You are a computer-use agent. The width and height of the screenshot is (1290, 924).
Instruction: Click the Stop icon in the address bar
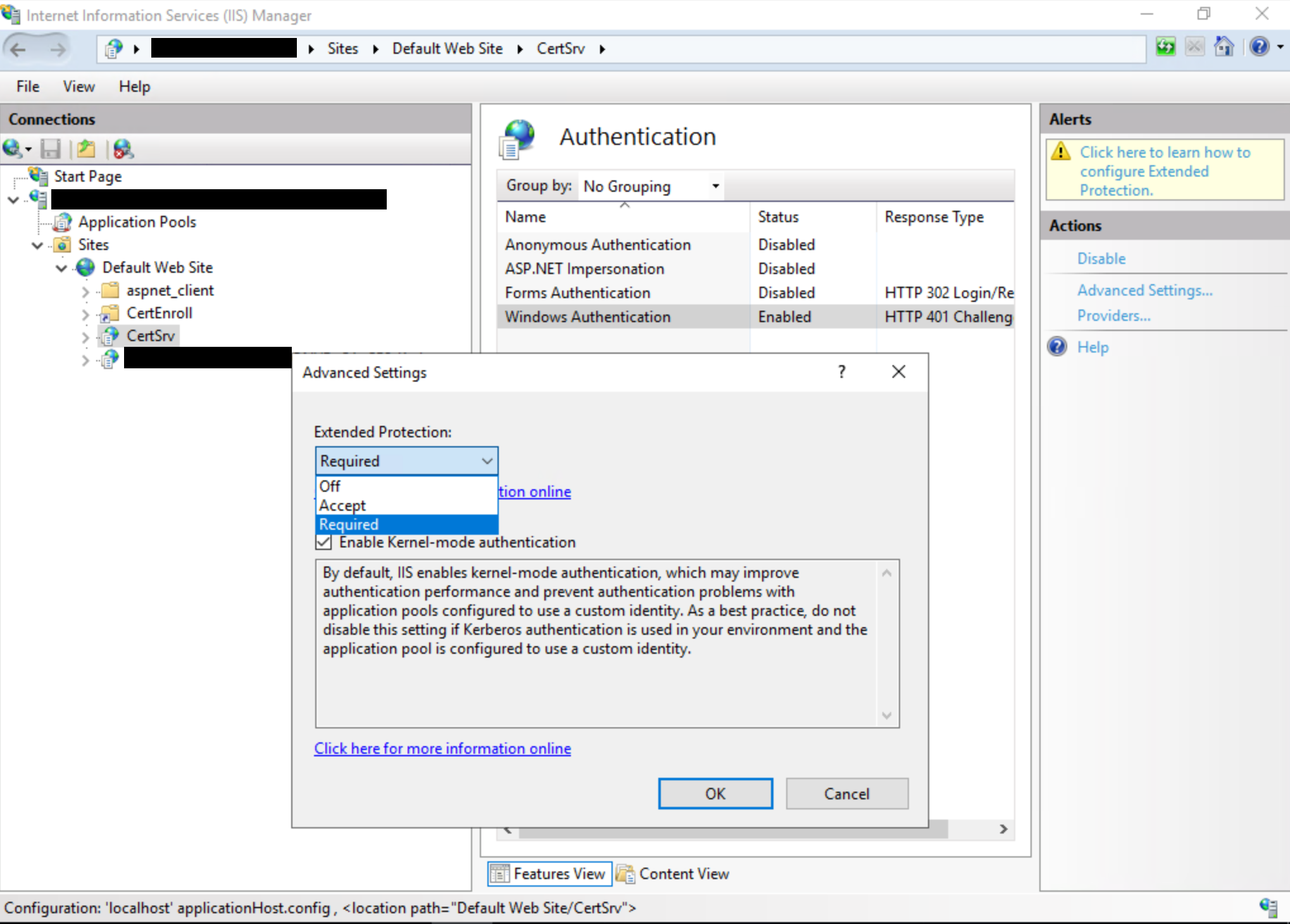(1194, 47)
